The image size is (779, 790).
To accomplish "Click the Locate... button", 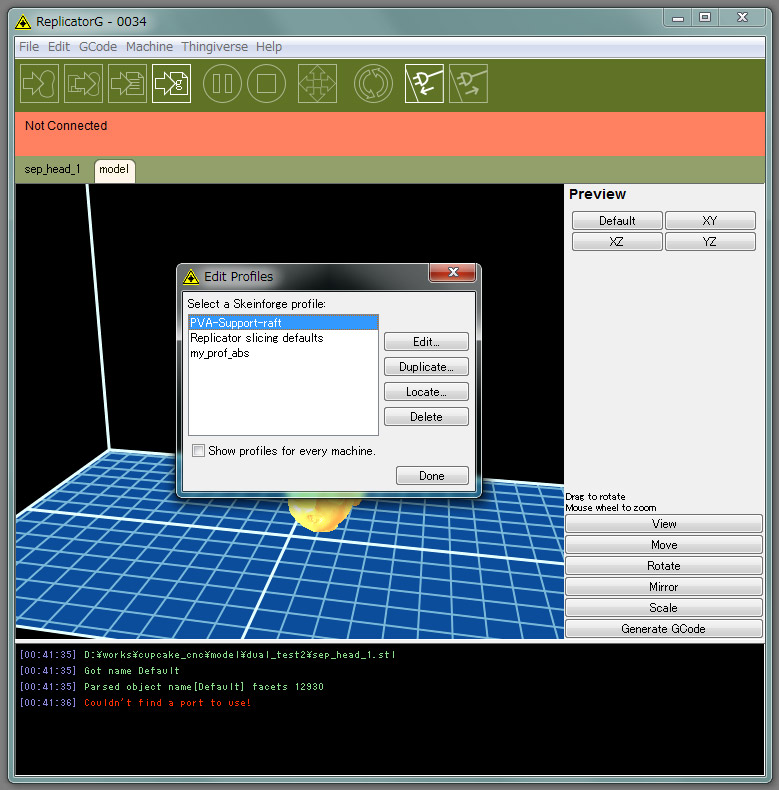I will (426, 391).
